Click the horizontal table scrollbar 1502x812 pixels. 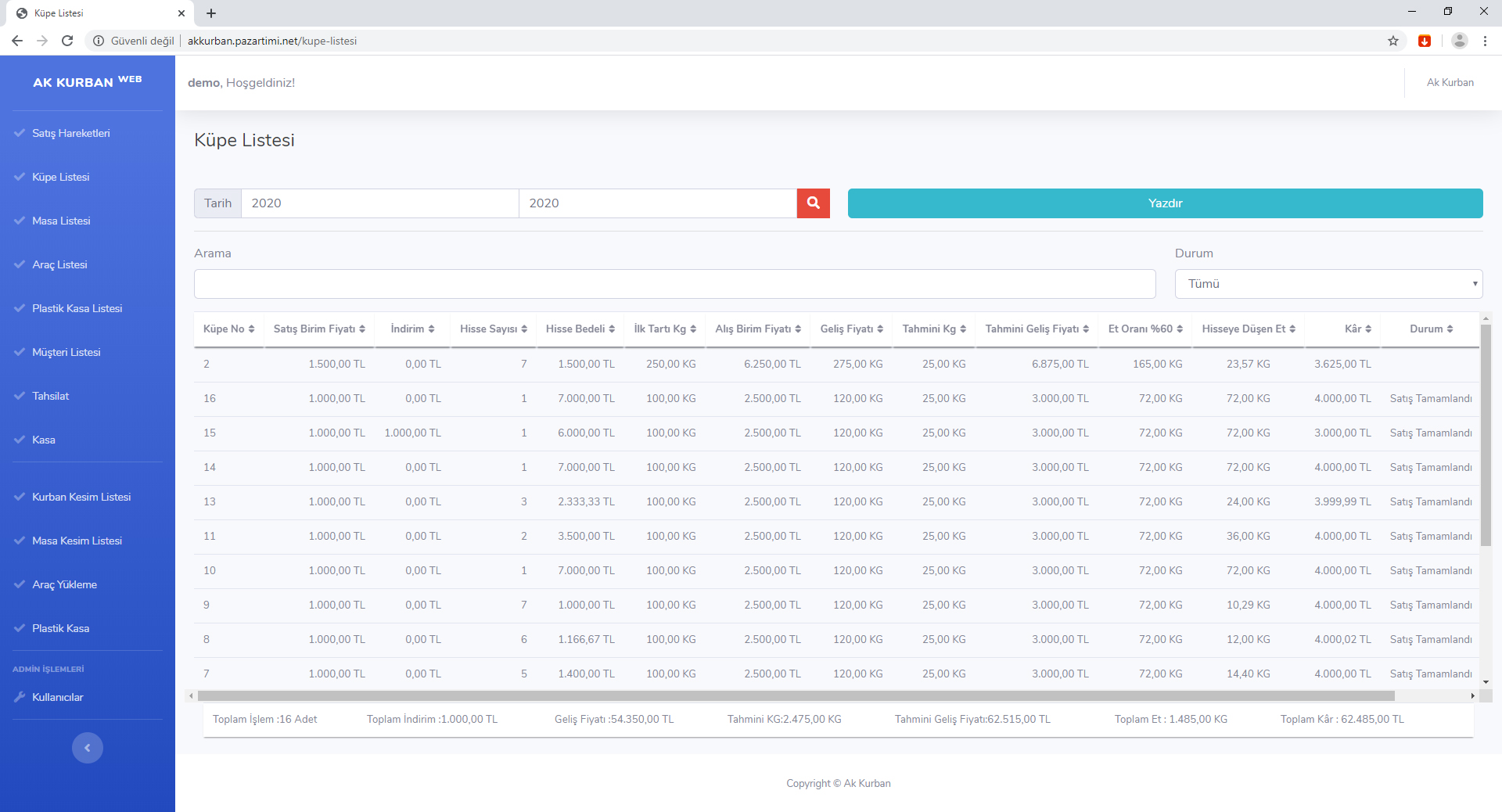point(795,695)
